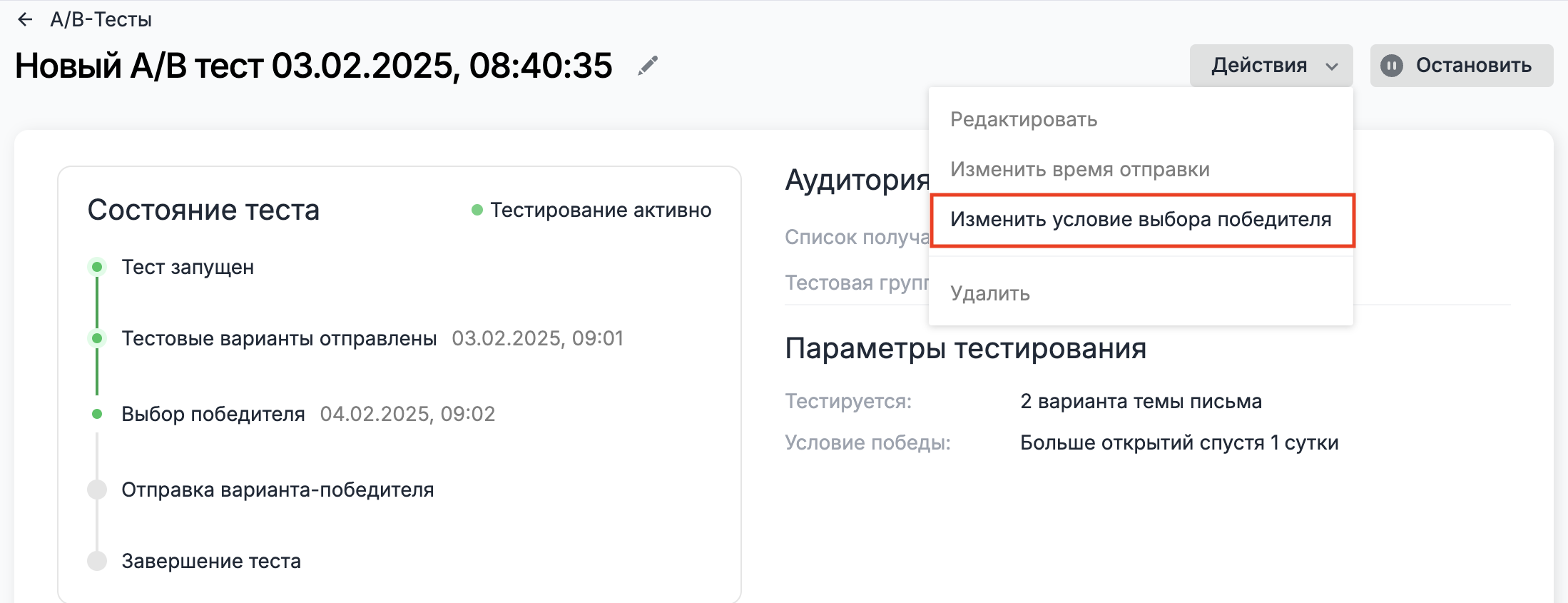This screenshot has width=1568, height=603.
Task: Select Изменить условие выбора победителя
Action: (x=1140, y=220)
